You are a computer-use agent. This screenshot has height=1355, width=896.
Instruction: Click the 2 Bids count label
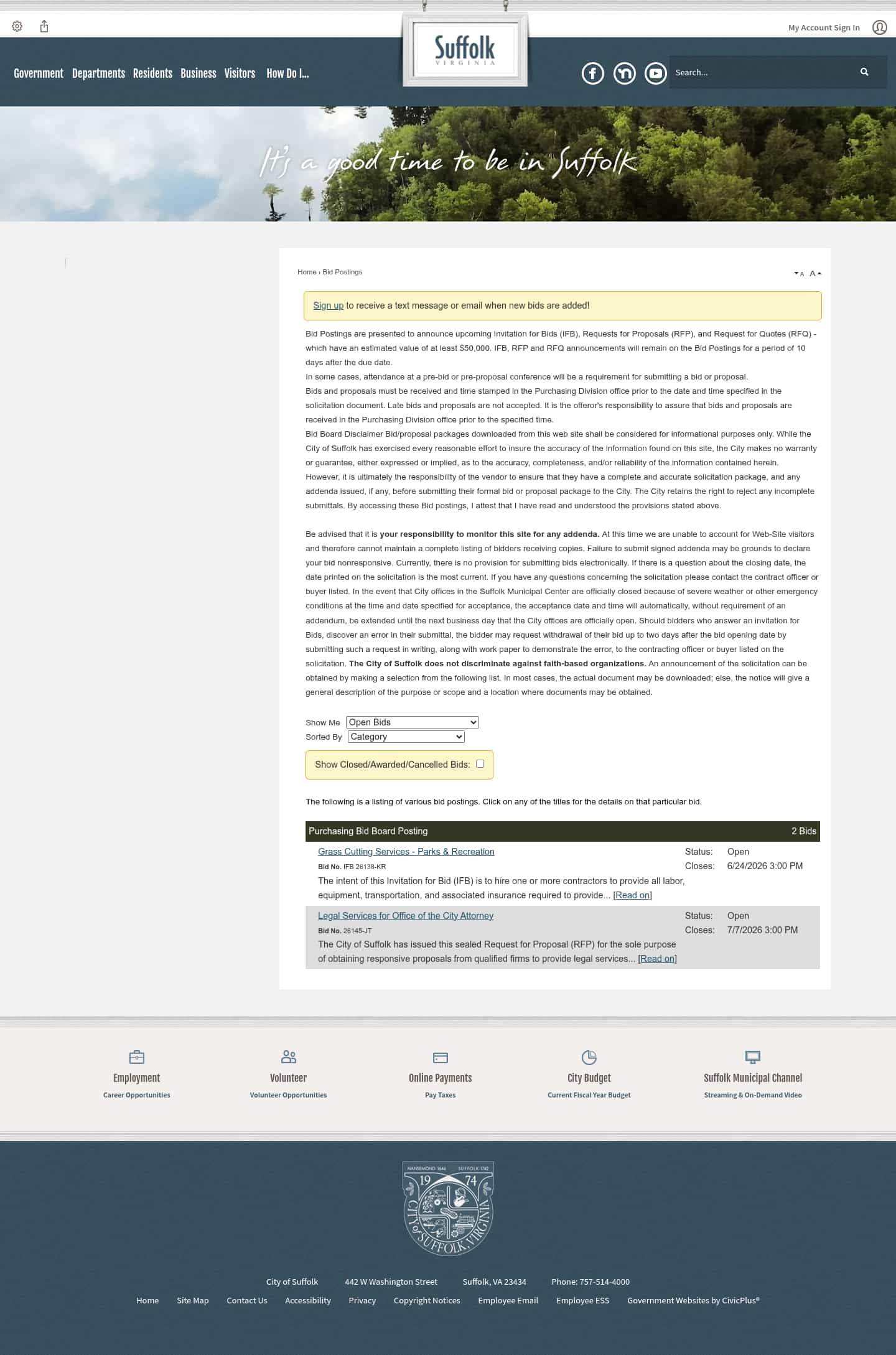coord(804,831)
